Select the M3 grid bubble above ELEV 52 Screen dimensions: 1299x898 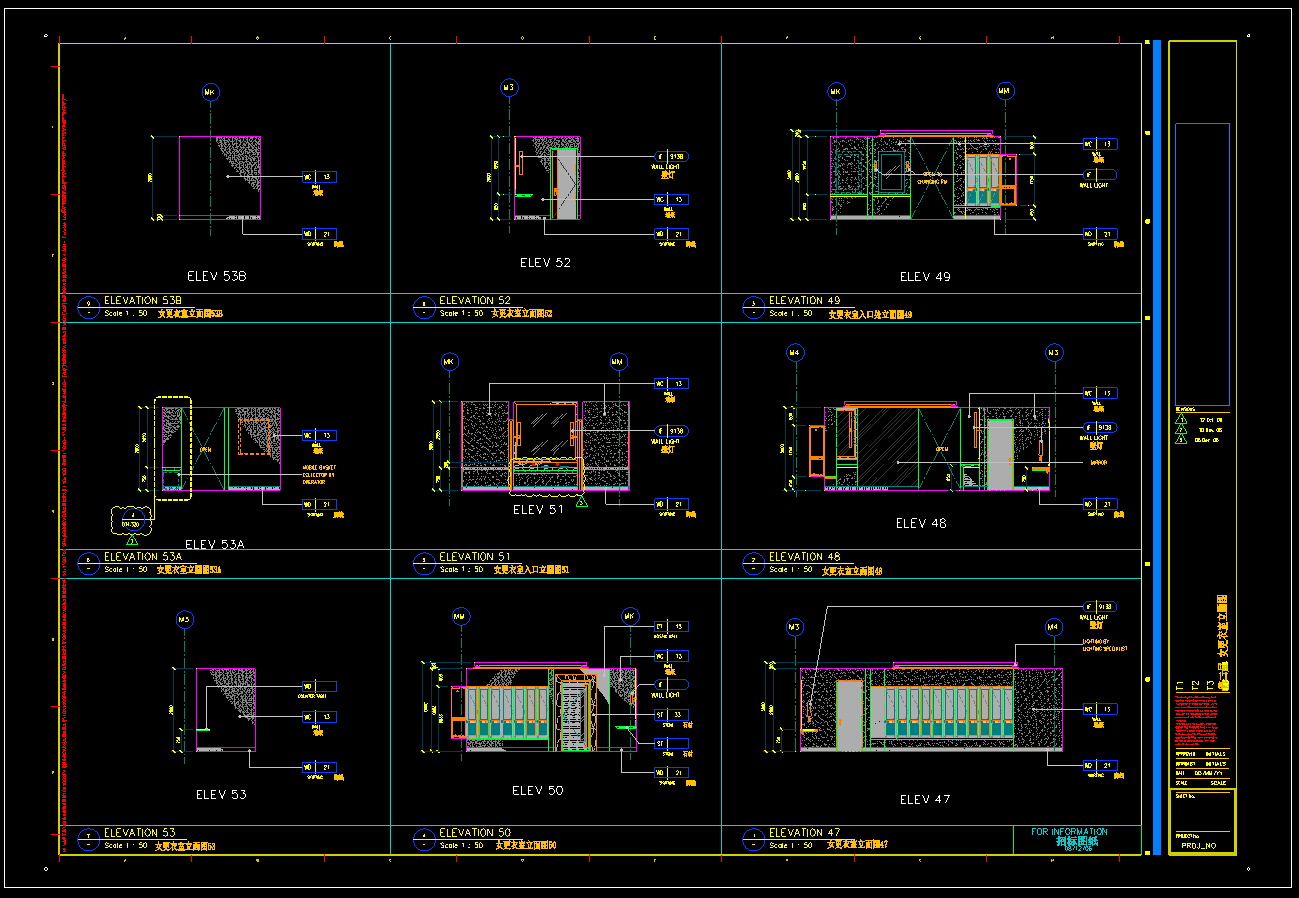[x=509, y=88]
